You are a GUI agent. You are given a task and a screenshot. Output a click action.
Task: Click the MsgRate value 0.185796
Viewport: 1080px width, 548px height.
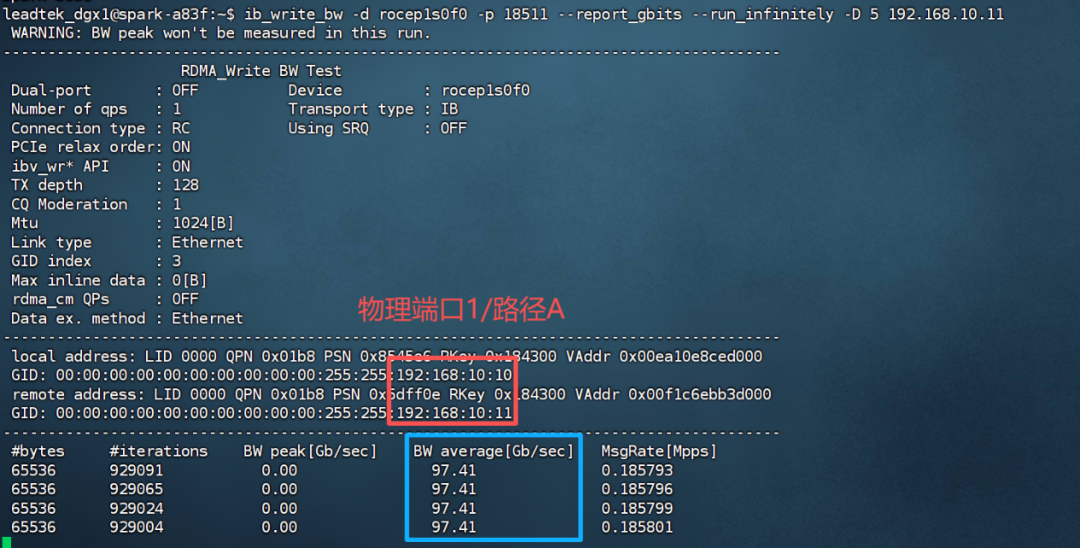point(637,489)
